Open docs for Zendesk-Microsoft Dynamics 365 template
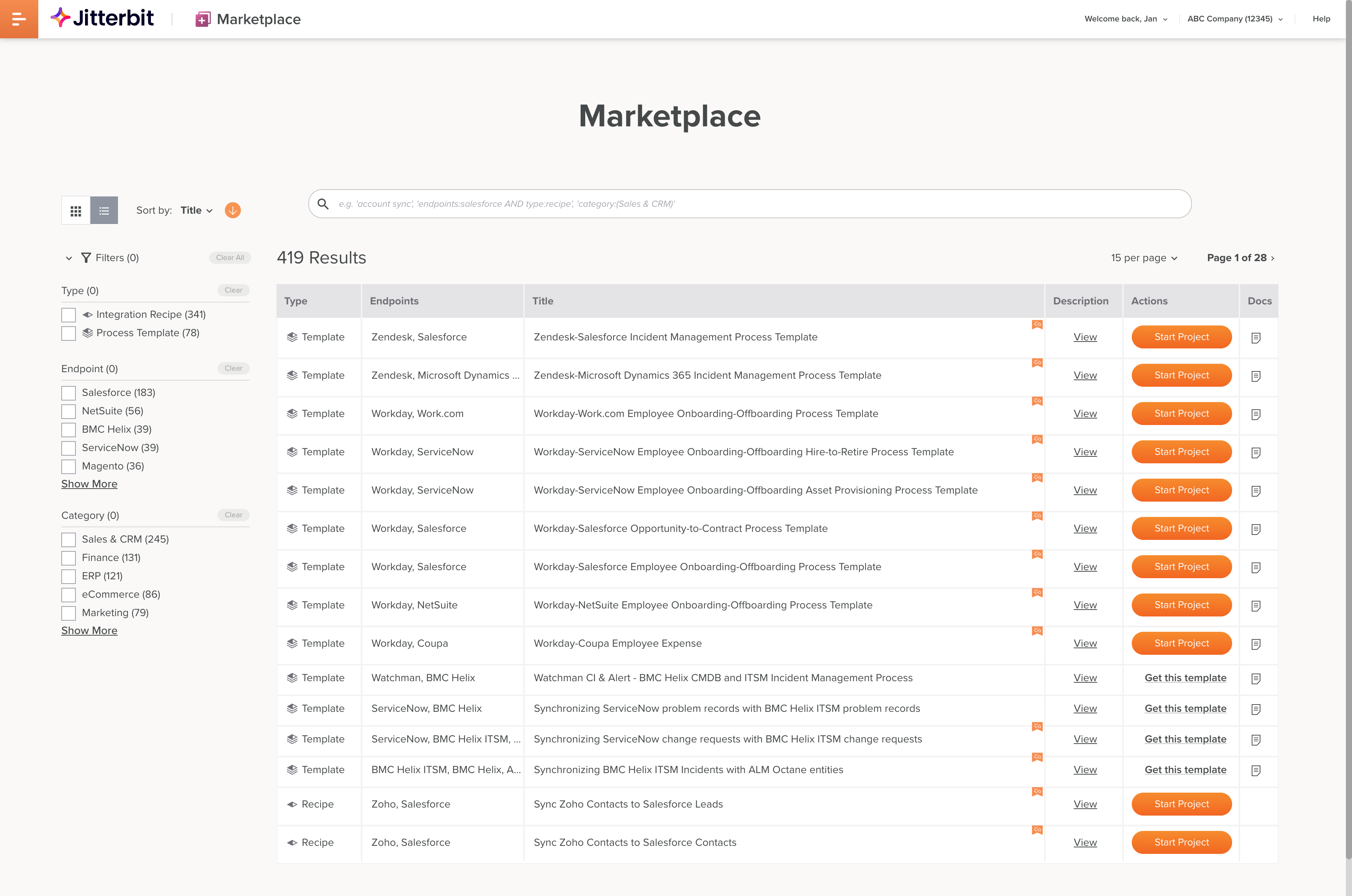The width and height of the screenshot is (1352, 896). (x=1256, y=376)
